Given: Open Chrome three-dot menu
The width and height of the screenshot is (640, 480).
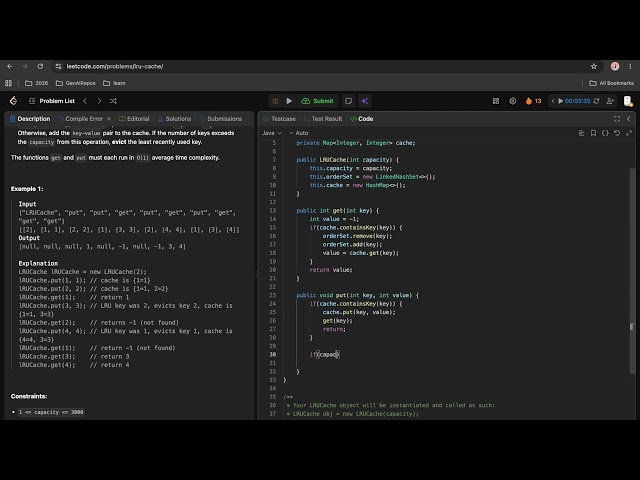Looking at the screenshot, I should click(630, 66).
